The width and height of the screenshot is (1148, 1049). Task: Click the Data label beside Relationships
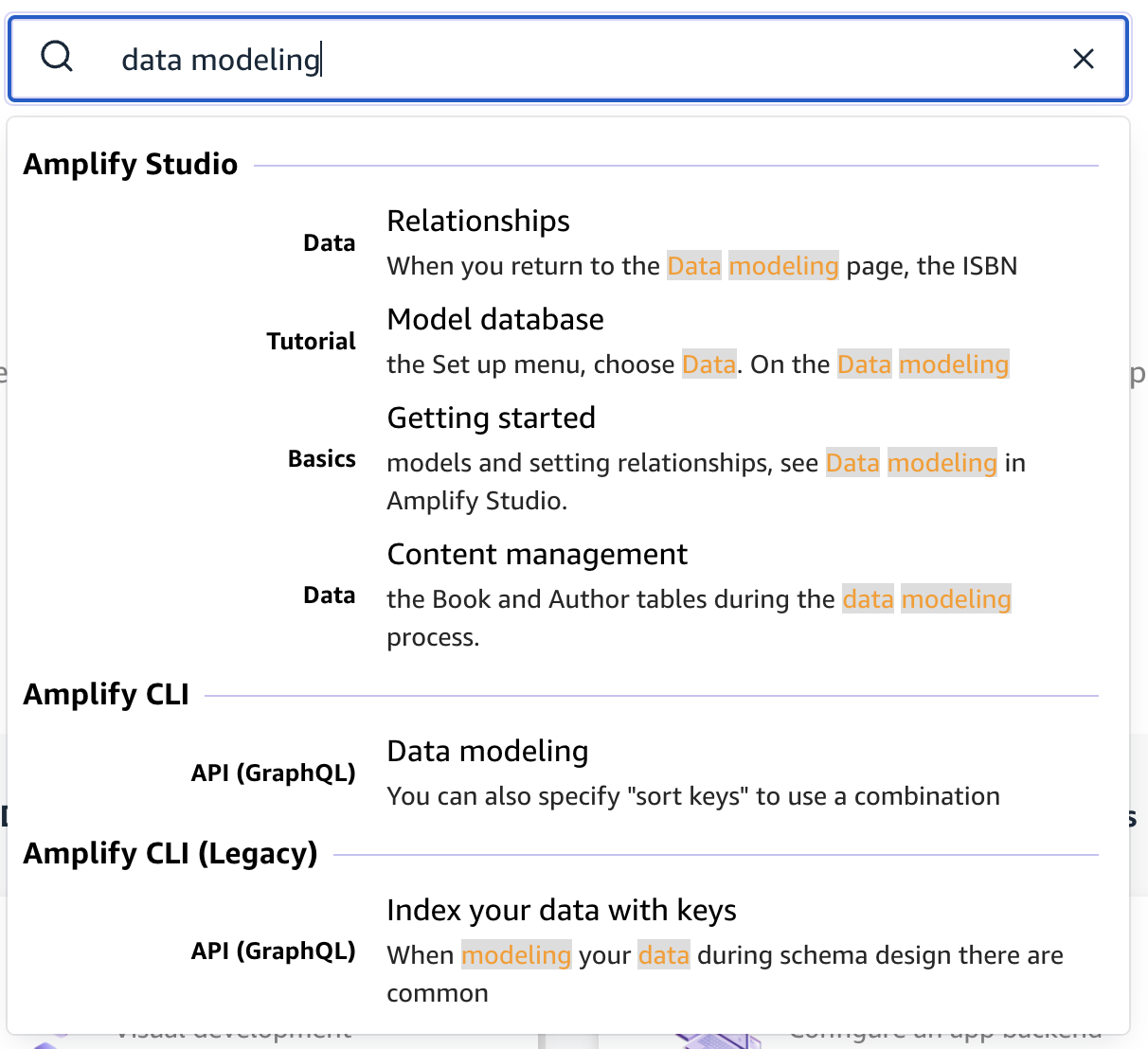coord(330,243)
